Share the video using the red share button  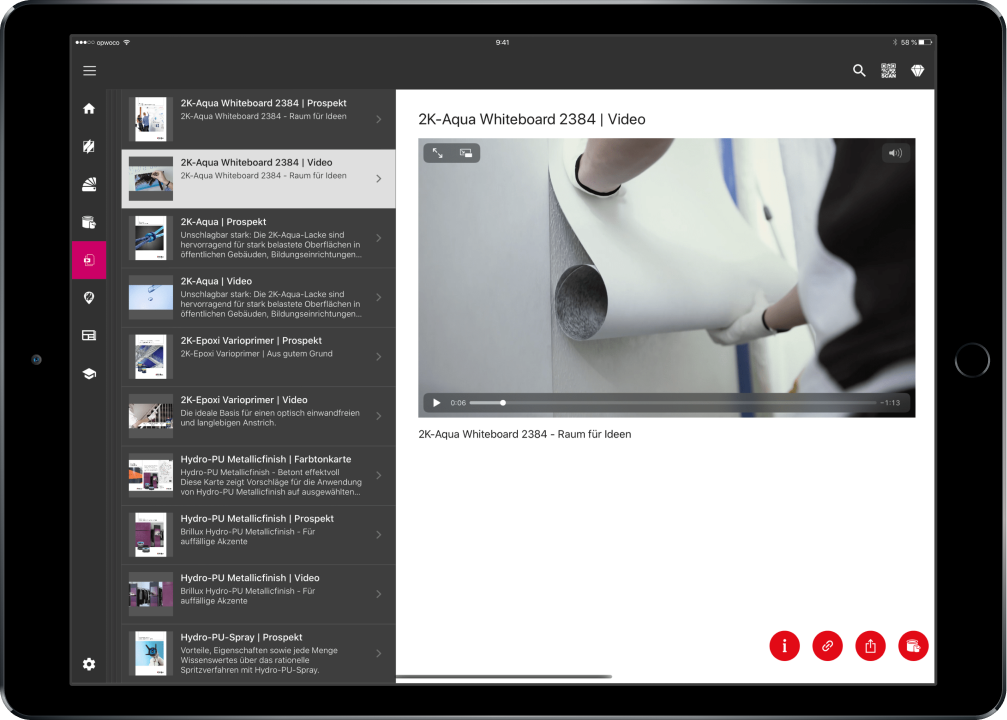pyautogui.click(x=870, y=645)
